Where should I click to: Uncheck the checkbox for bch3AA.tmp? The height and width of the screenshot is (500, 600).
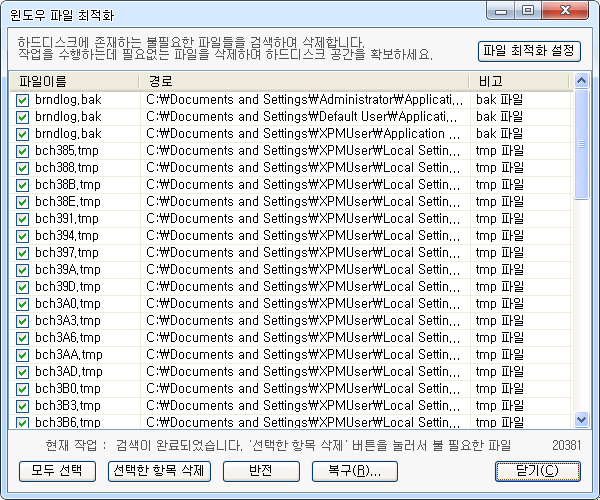coord(23,355)
